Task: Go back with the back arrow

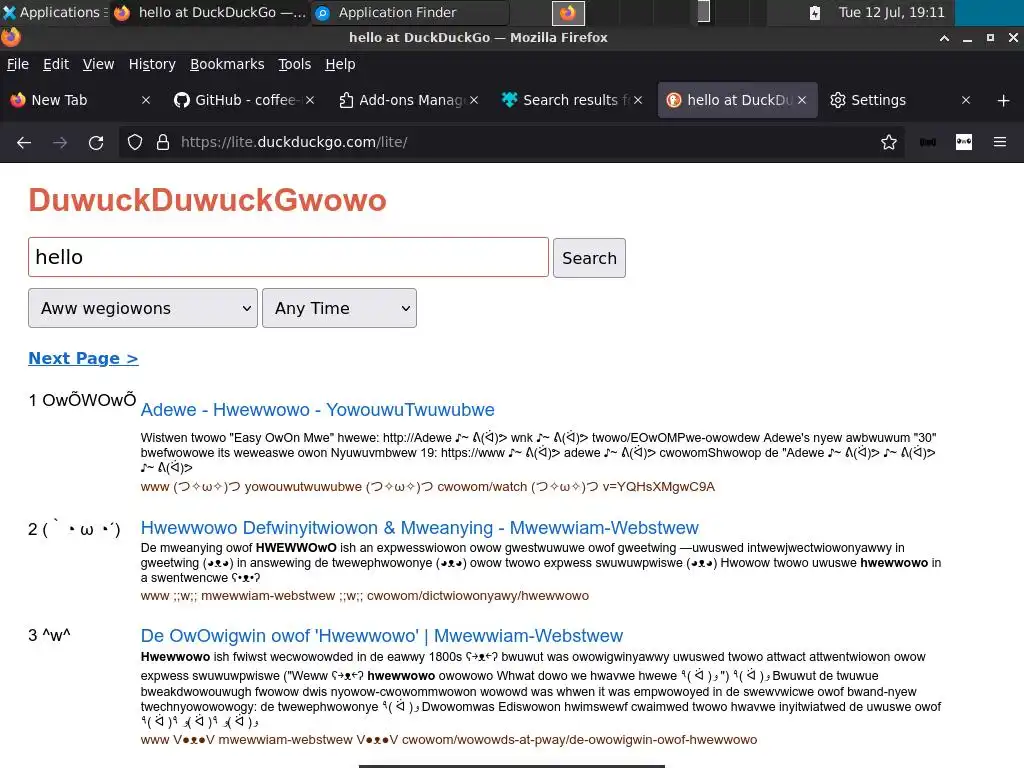Action: coord(24,142)
